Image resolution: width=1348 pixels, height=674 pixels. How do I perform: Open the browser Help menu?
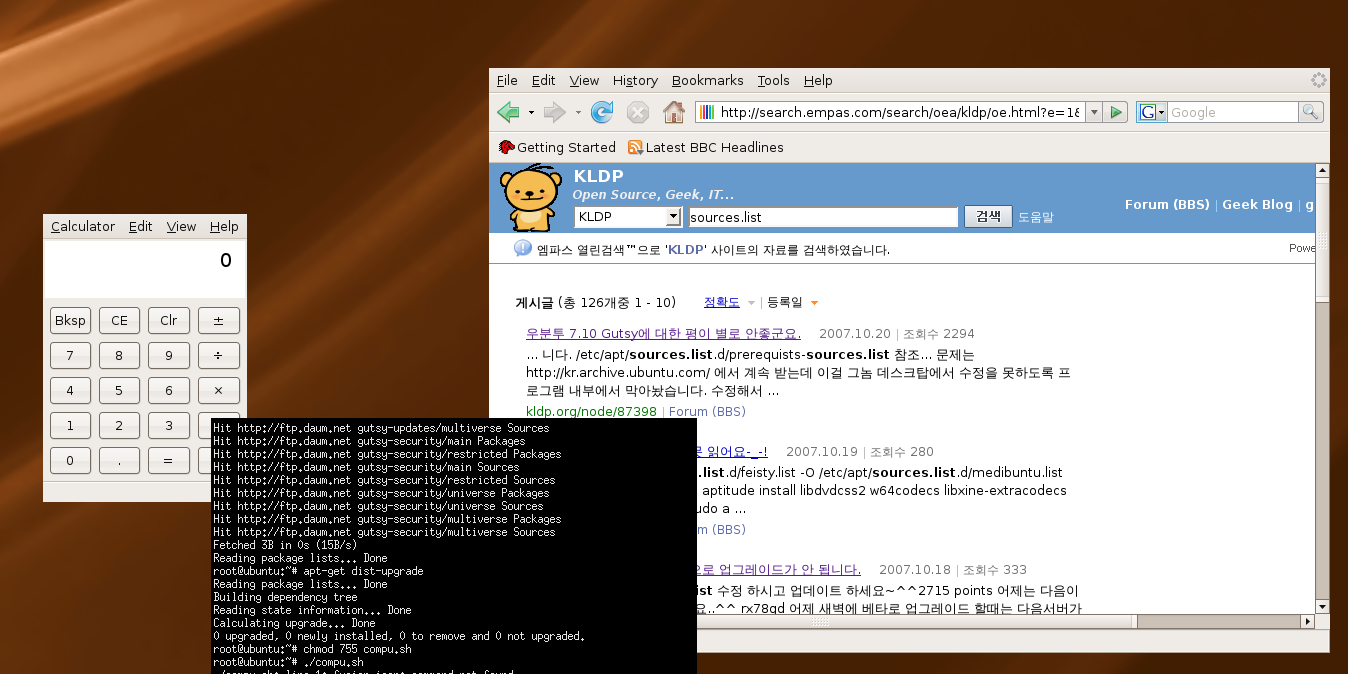tap(818, 80)
